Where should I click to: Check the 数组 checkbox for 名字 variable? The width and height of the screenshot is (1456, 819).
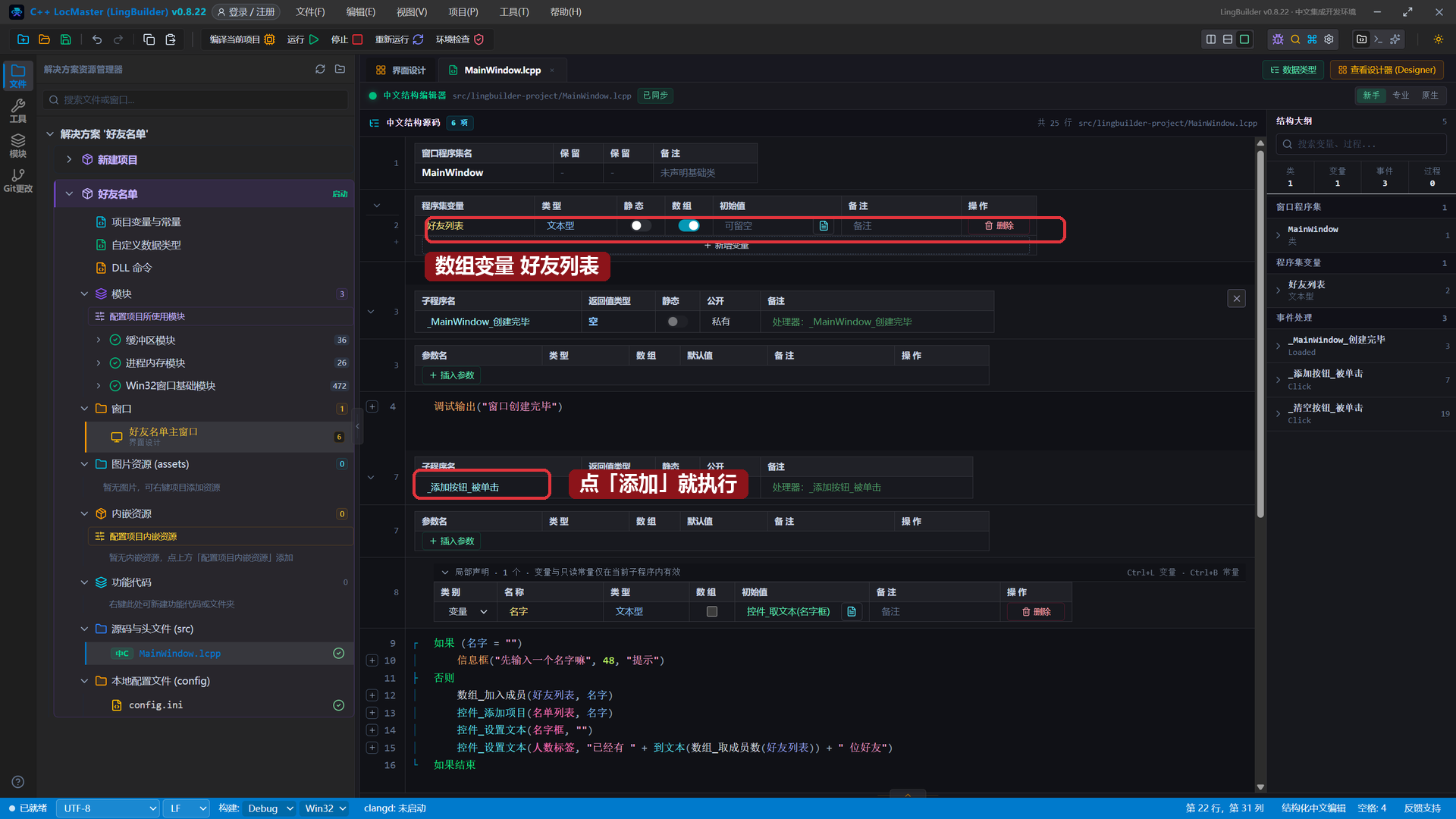712,612
